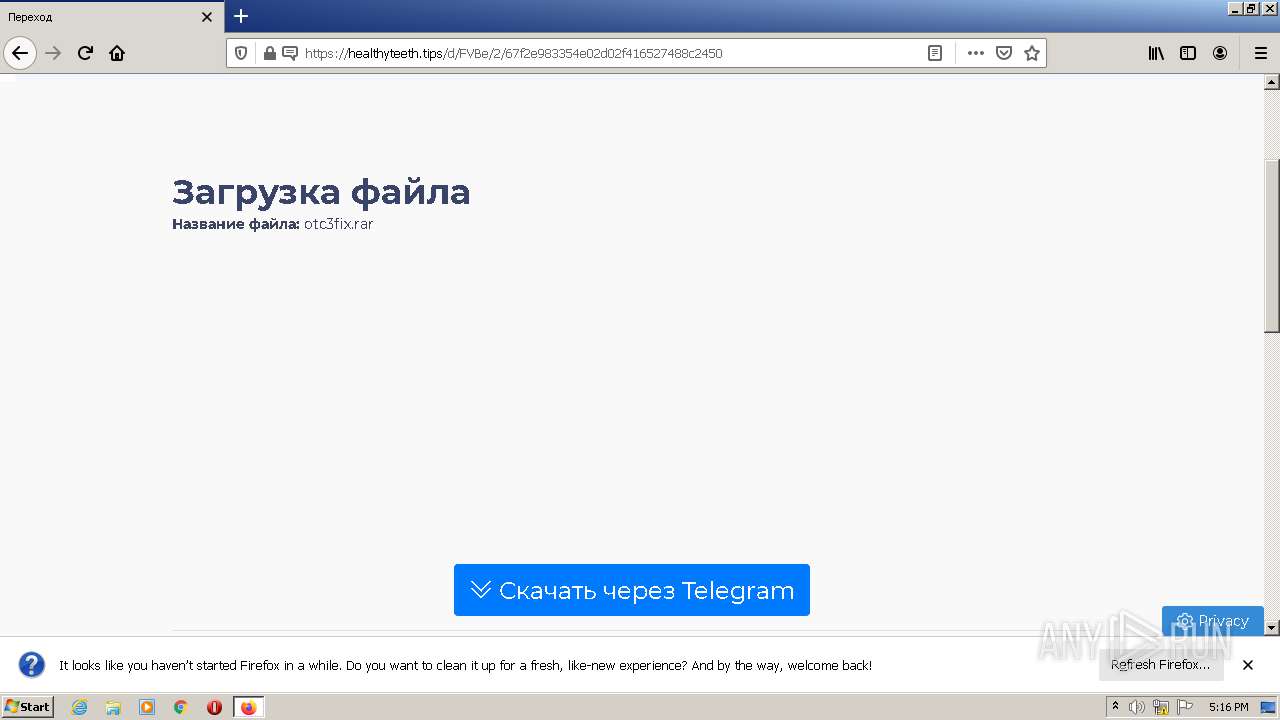The width and height of the screenshot is (1280, 720).
Task: Click the vertical scrollbar thumb
Action: coord(1272,246)
